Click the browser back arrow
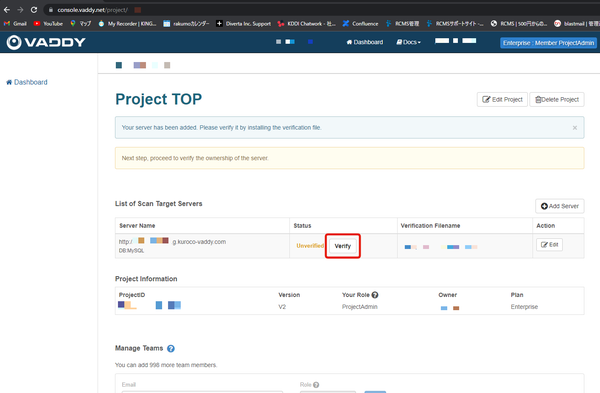The image size is (600, 393). 7,10
